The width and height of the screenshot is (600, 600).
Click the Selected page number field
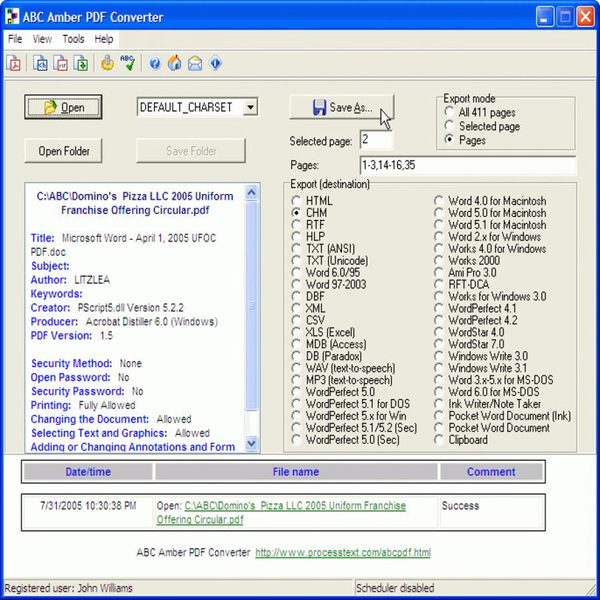(x=377, y=140)
